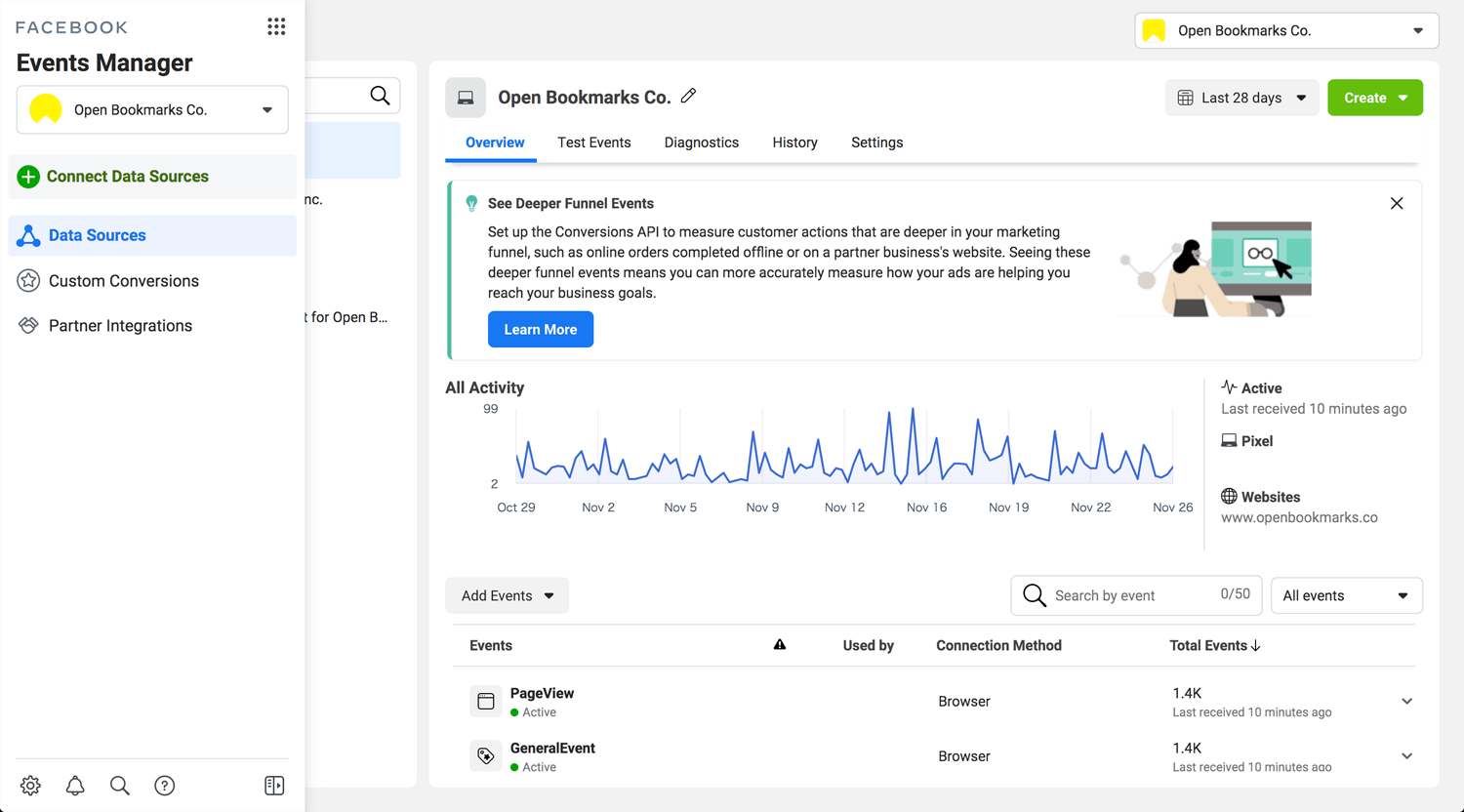Switch to the Overview tab
Screen dimensions: 1464x812
pyautogui.click(x=495, y=142)
